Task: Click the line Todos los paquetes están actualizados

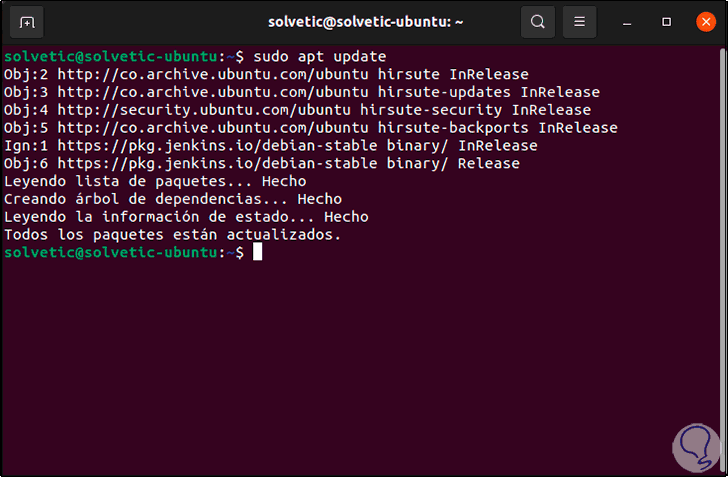Action: coord(172,235)
